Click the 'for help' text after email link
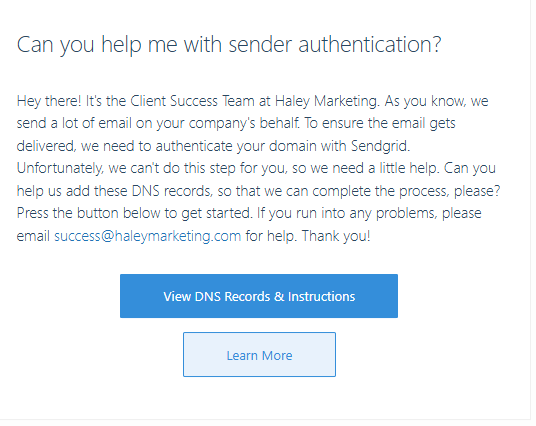 pyautogui.click(x=271, y=236)
